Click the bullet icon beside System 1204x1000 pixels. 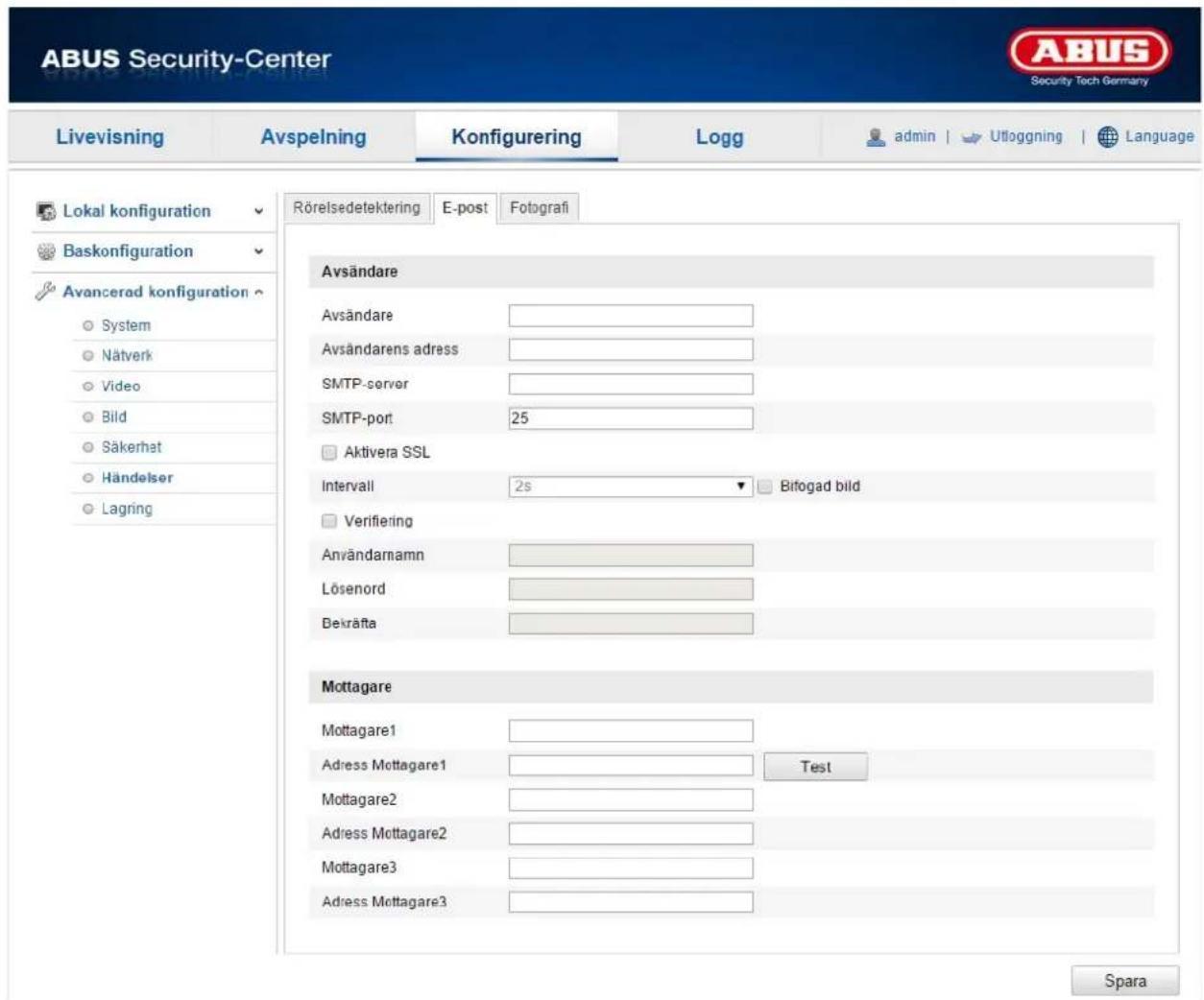pyautogui.click(x=88, y=325)
